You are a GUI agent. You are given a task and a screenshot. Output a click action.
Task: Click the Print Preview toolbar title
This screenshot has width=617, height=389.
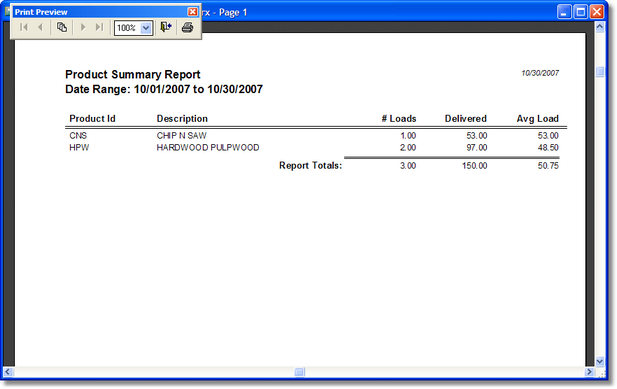tap(41, 12)
